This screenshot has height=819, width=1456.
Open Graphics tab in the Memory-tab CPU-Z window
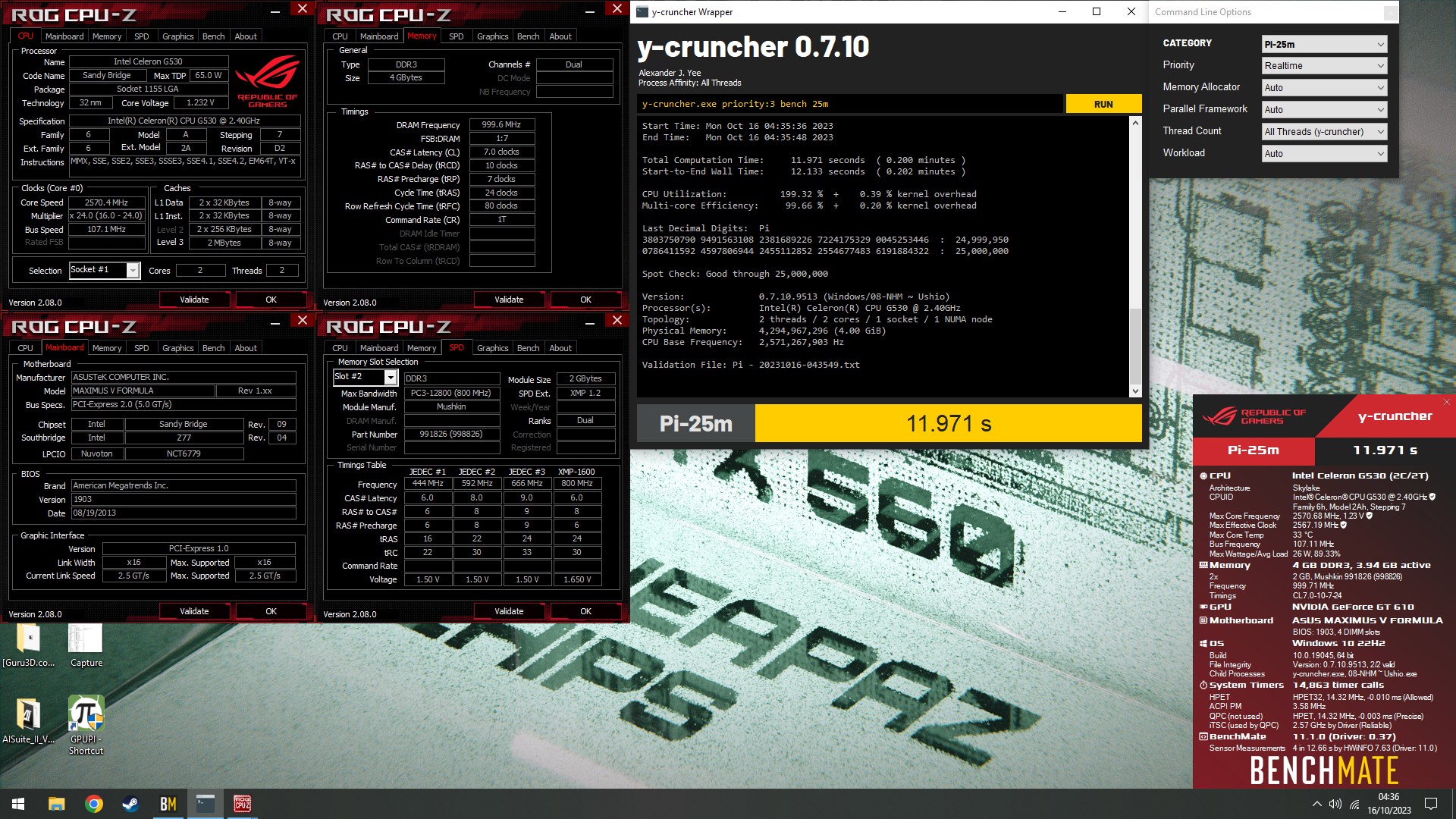492,36
